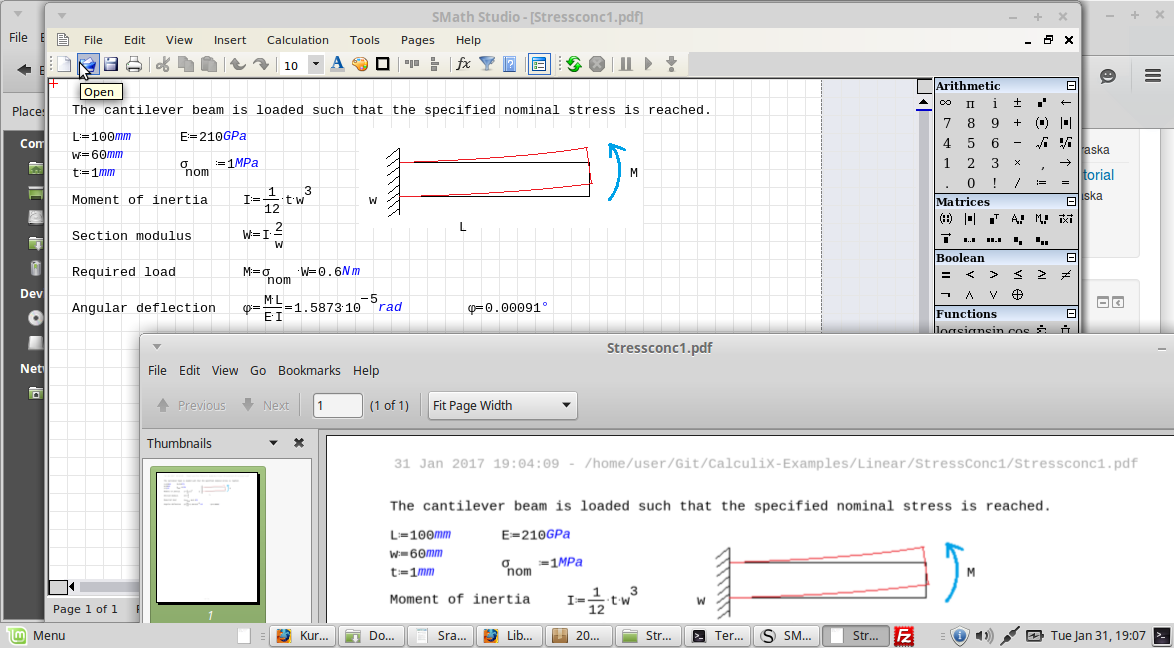Pick the background color palette icon

(x=360, y=64)
